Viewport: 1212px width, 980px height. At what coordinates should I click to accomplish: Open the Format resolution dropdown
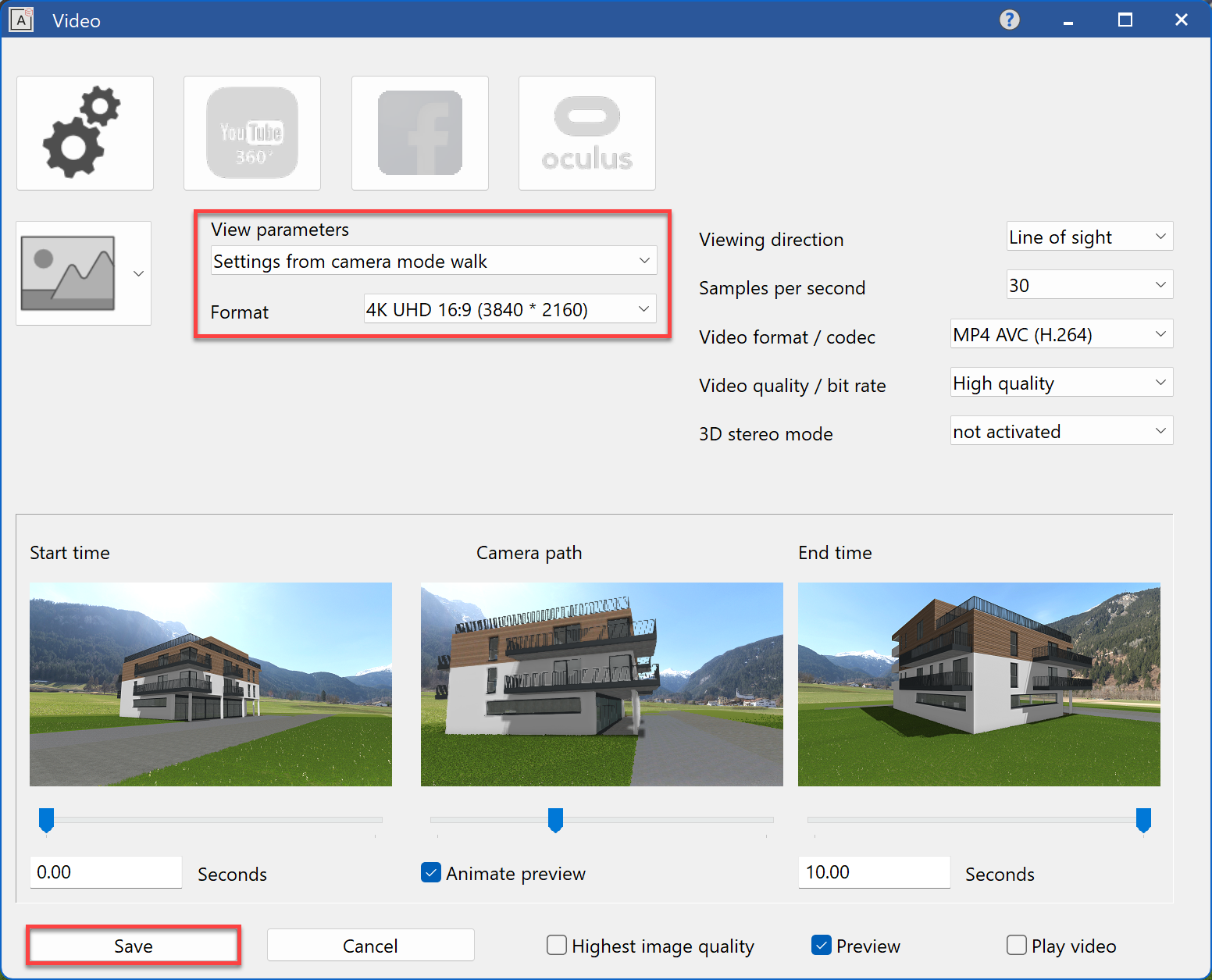[x=510, y=309]
